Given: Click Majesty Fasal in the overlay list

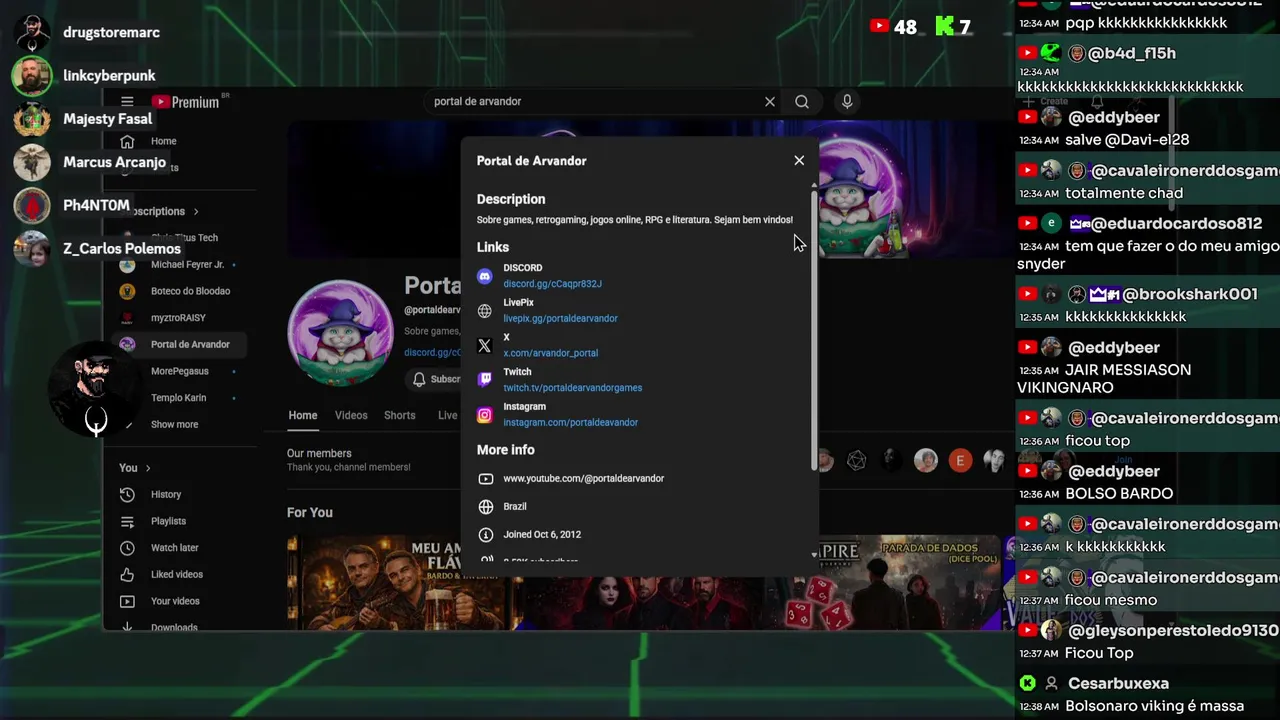Looking at the screenshot, I should coord(107,119).
